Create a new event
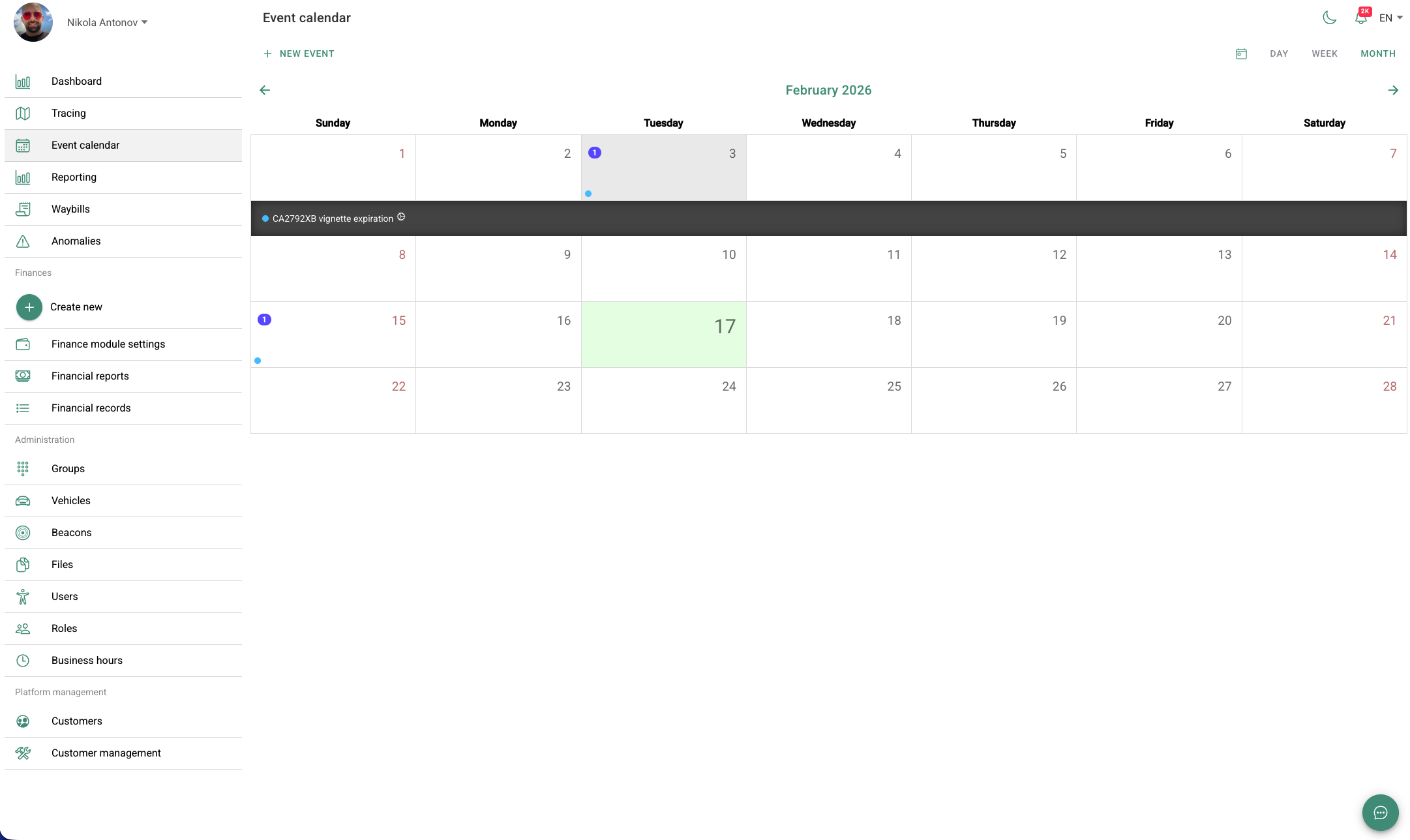This screenshot has width=1410, height=840. click(298, 53)
